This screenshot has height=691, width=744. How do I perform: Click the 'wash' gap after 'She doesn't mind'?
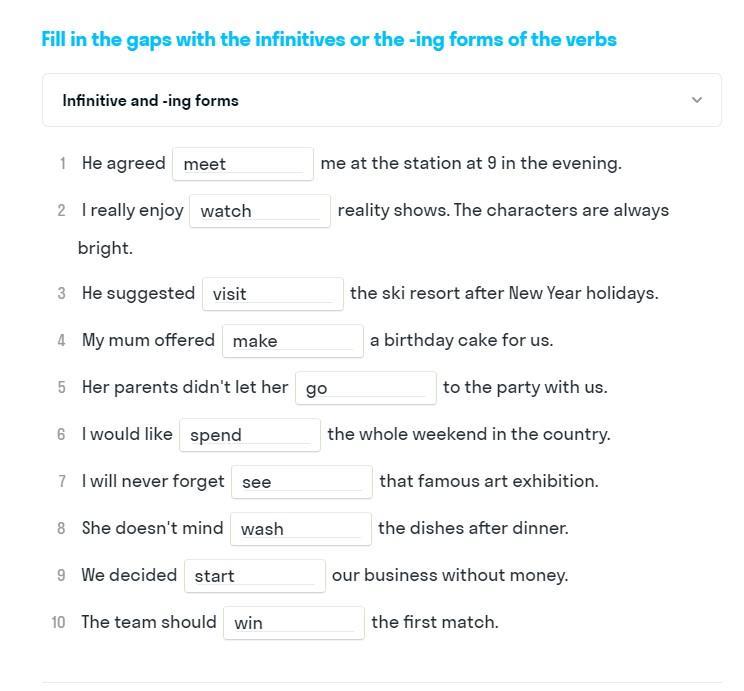pyautogui.click(x=300, y=529)
